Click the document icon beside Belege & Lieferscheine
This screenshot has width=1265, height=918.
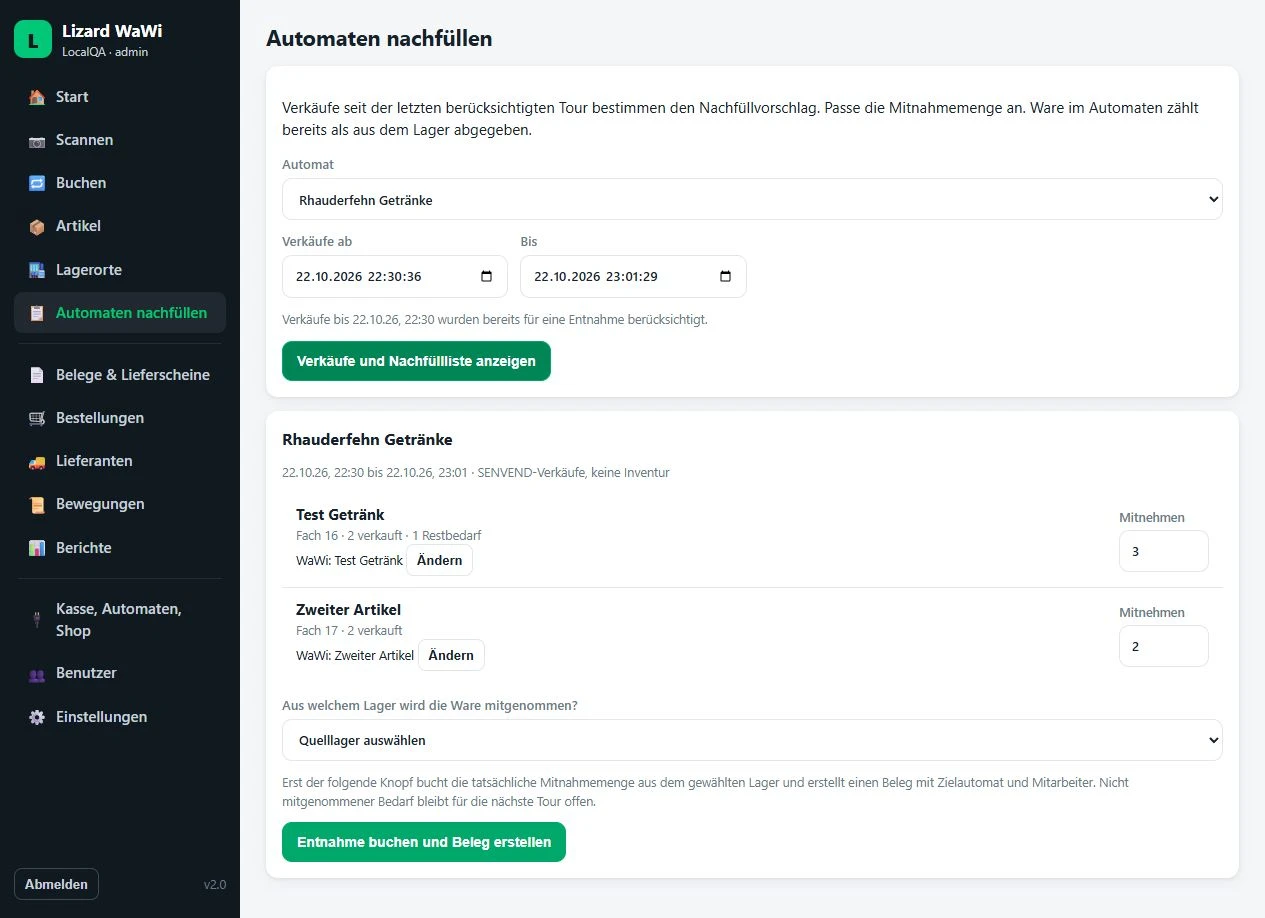(x=37, y=375)
